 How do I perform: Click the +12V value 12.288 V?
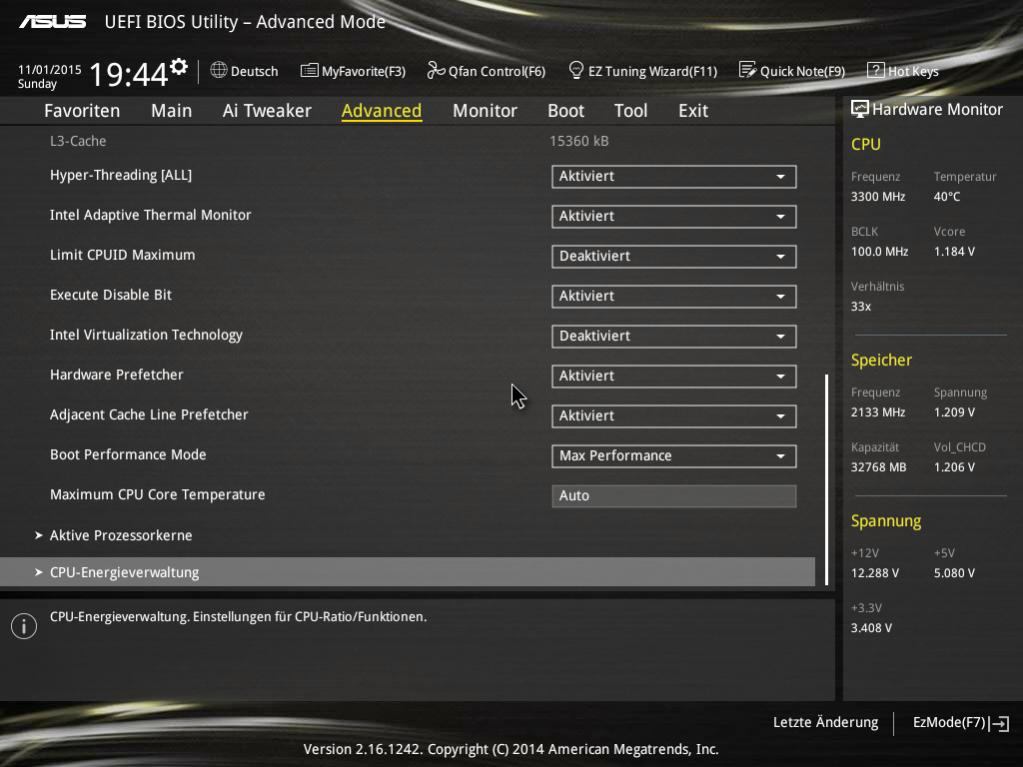tap(874, 573)
